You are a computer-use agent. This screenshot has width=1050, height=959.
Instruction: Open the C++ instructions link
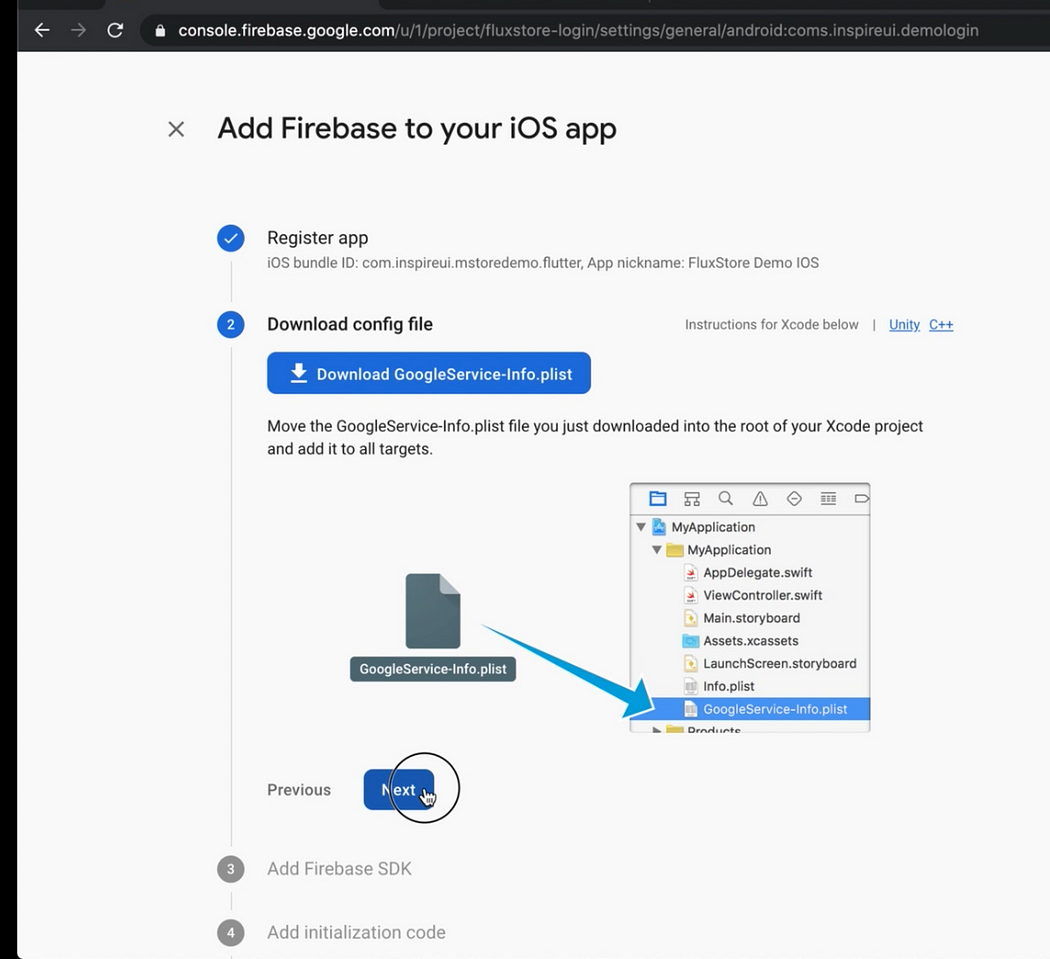pyautogui.click(x=941, y=325)
